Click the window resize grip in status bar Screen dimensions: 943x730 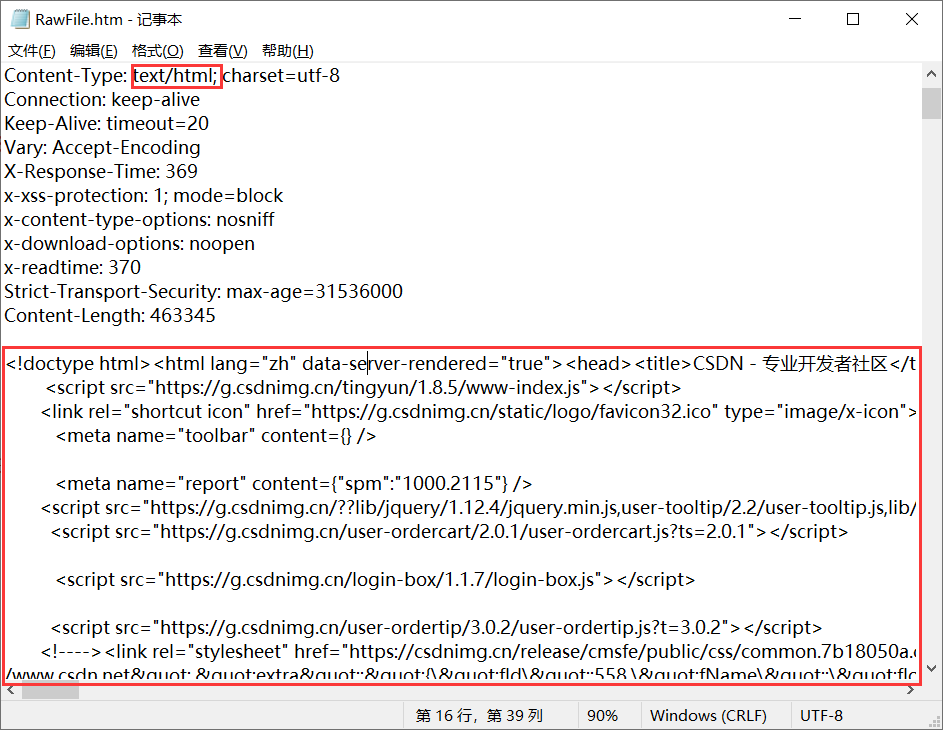point(934,720)
